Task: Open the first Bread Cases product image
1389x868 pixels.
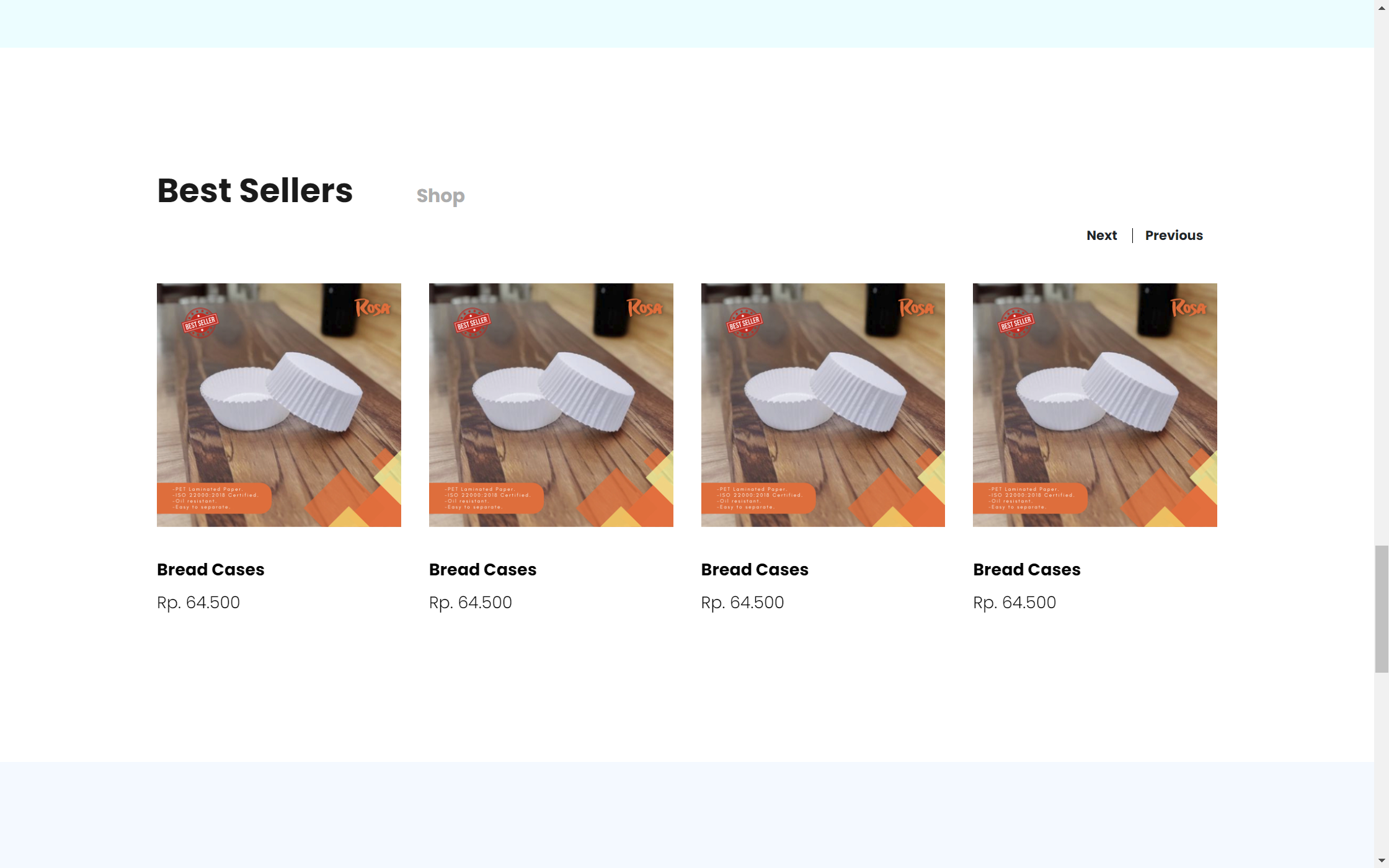Action: [x=279, y=405]
